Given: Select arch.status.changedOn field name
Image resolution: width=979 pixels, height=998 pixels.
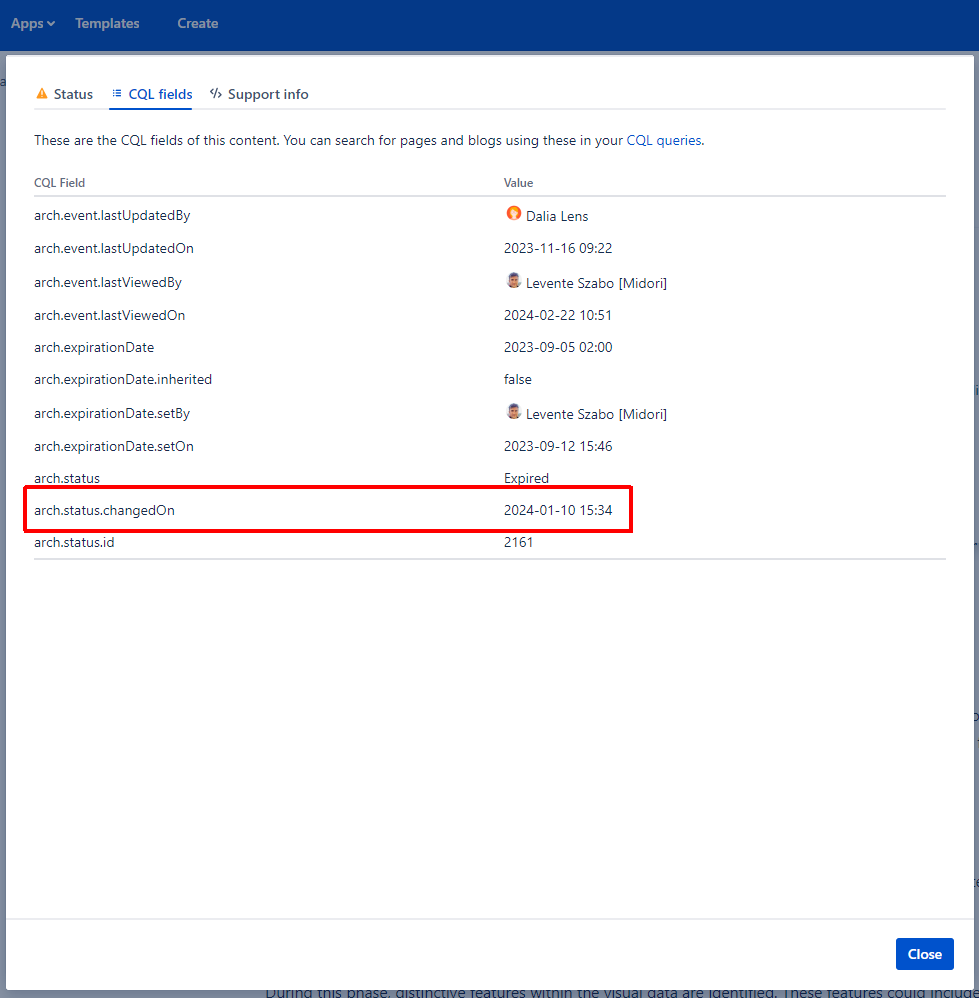Looking at the screenshot, I should [104, 510].
